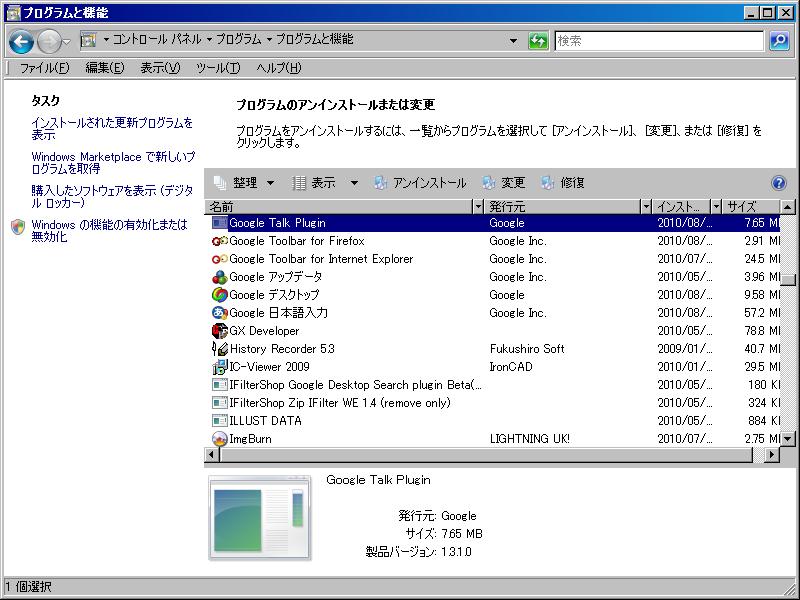800x600 pixels.
Task: Click the Google Toolbar for Internet Explorer icon
Action: point(219,259)
